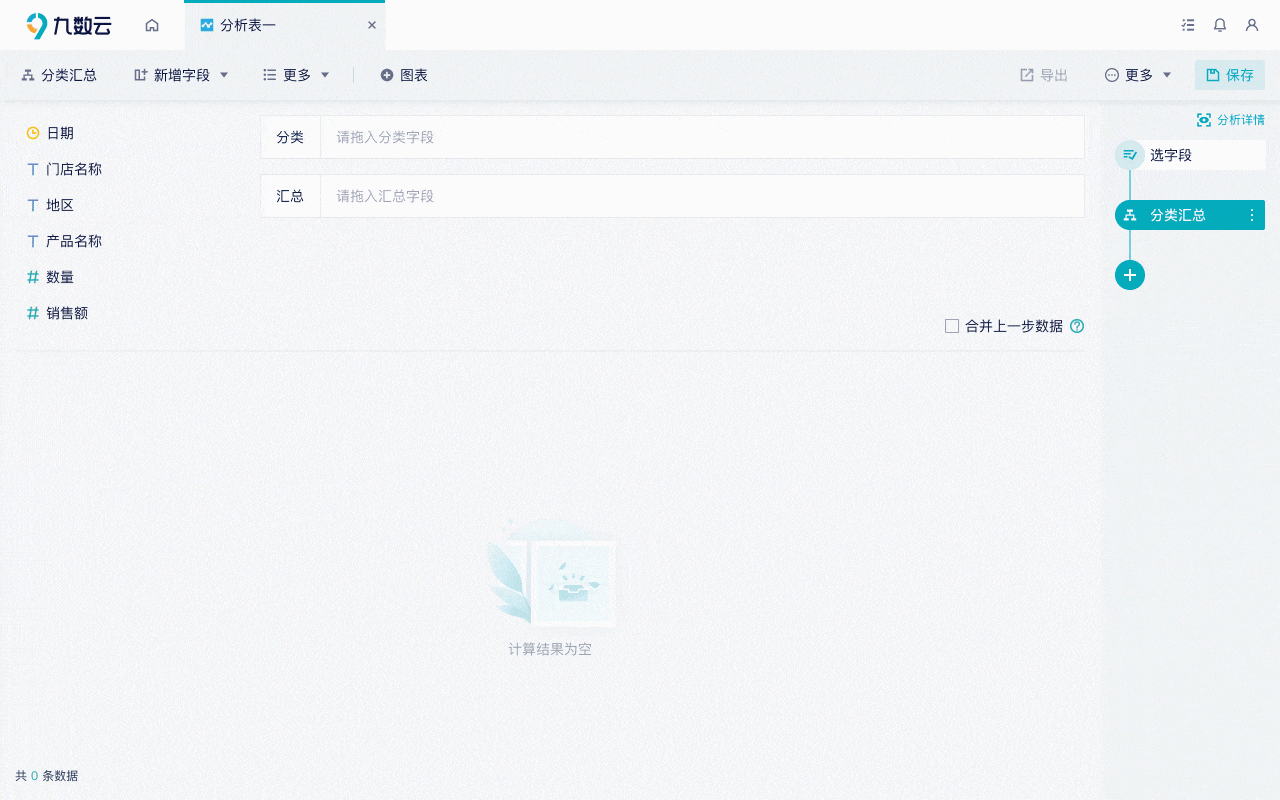Screen dimensions: 1280x800
Task: Click the 九数云 logo
Action: (68, 25)
